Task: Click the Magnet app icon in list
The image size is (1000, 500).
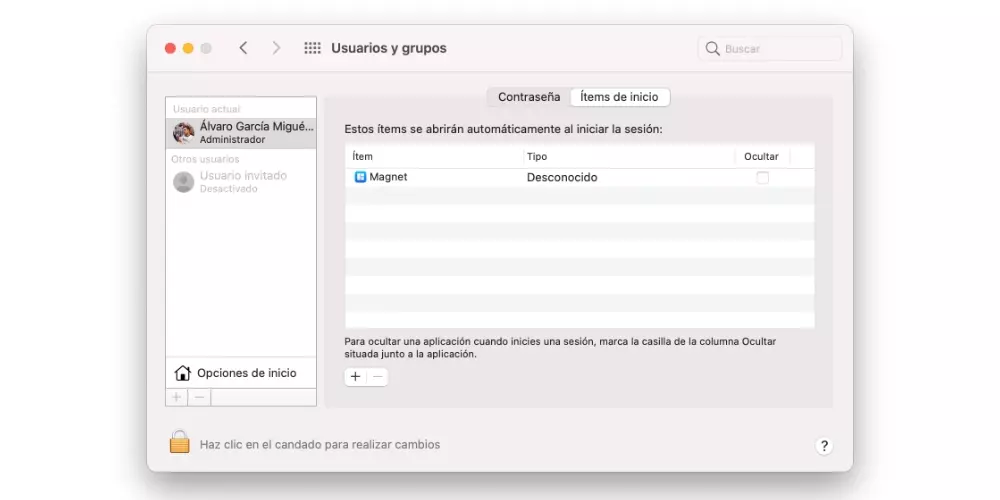Action: tap(360, 177)
